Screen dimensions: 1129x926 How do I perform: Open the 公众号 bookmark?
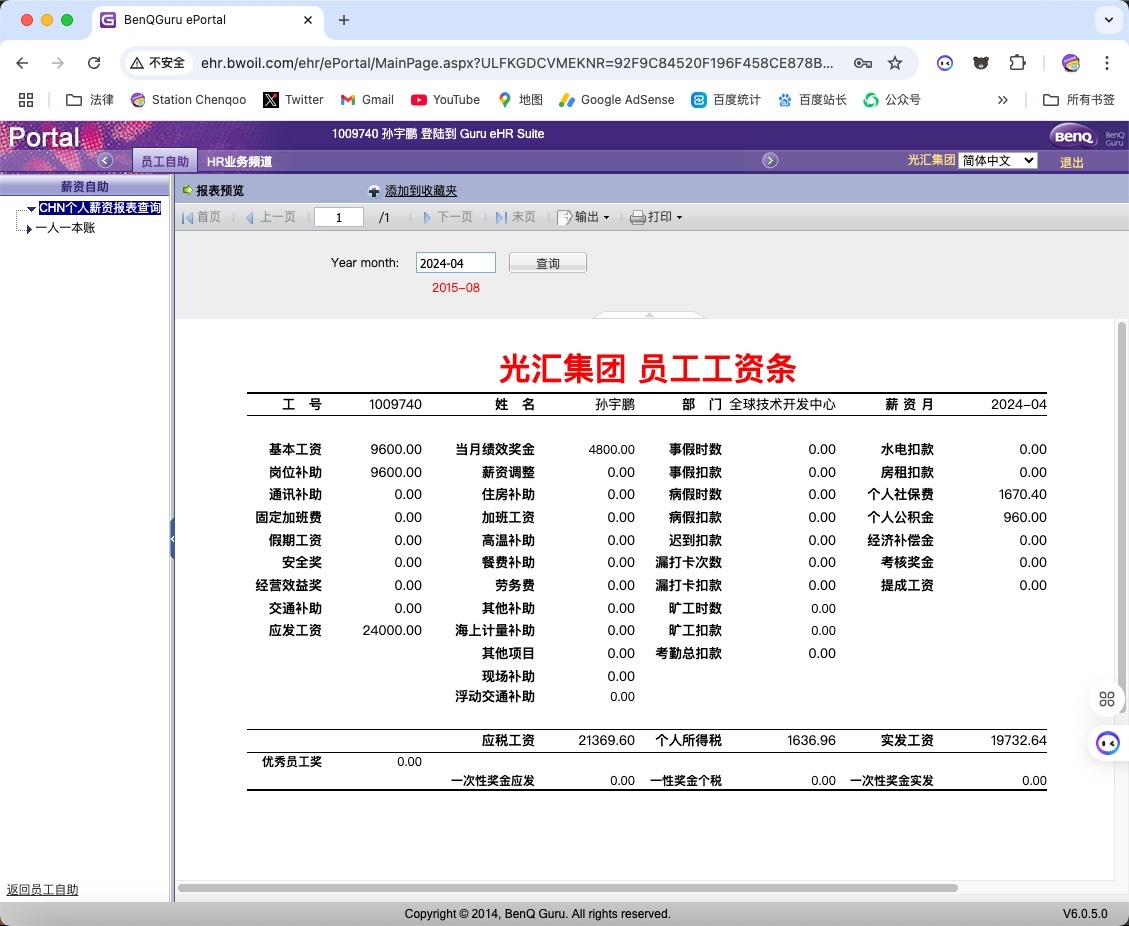[x=892, y=100]
